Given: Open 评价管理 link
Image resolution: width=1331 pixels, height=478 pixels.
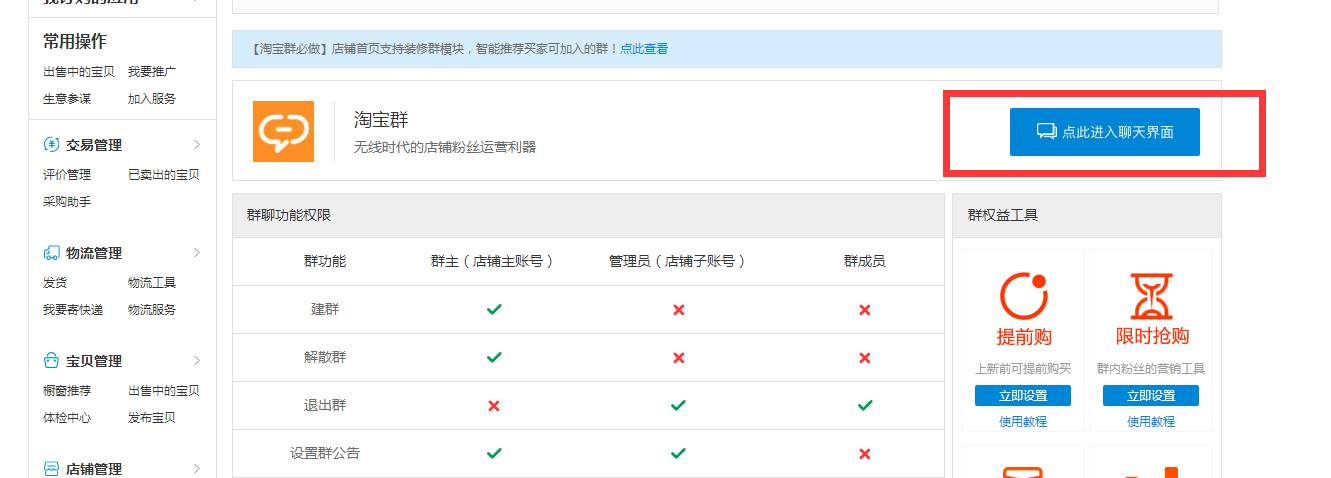Looking at the screenshot, I should coord(67,175).
